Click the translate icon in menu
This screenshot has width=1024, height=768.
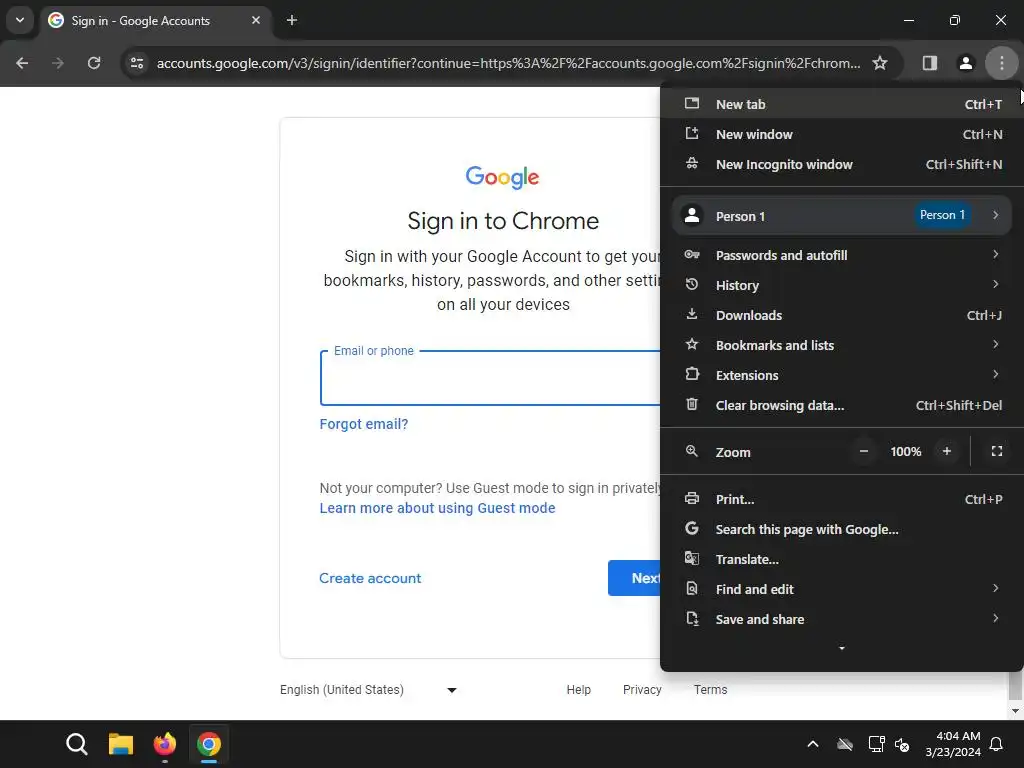[692, 558]
